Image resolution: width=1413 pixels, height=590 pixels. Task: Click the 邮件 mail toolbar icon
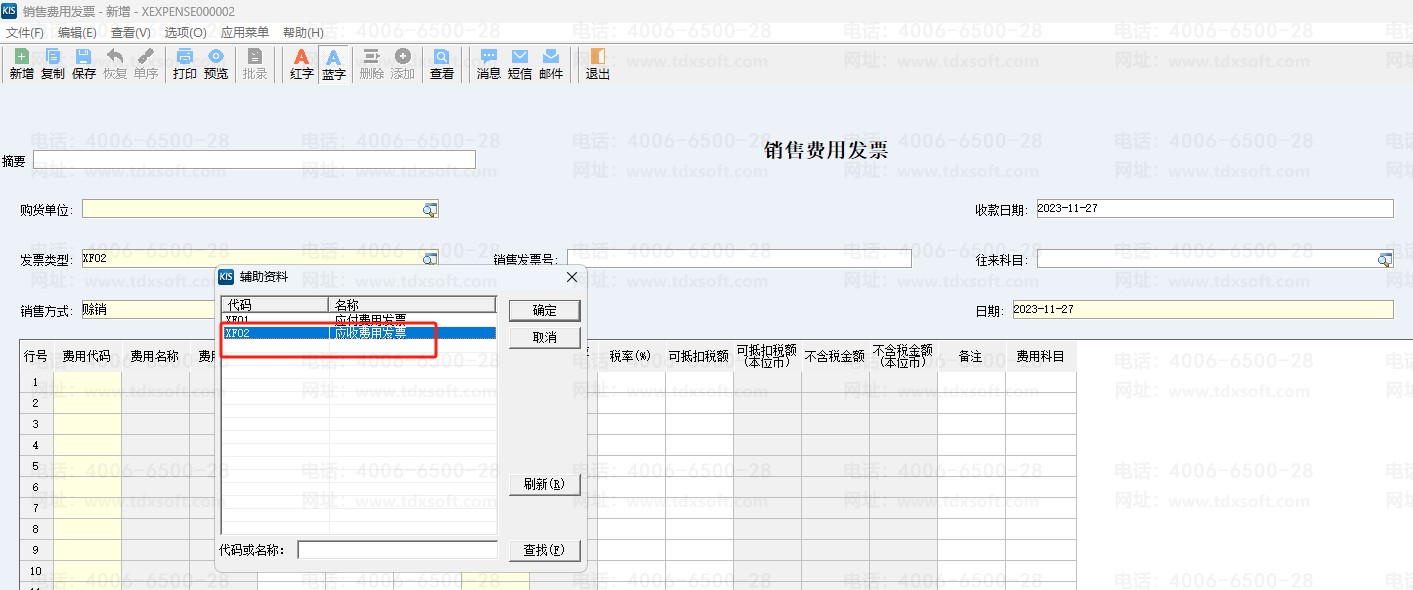[551, 64]
